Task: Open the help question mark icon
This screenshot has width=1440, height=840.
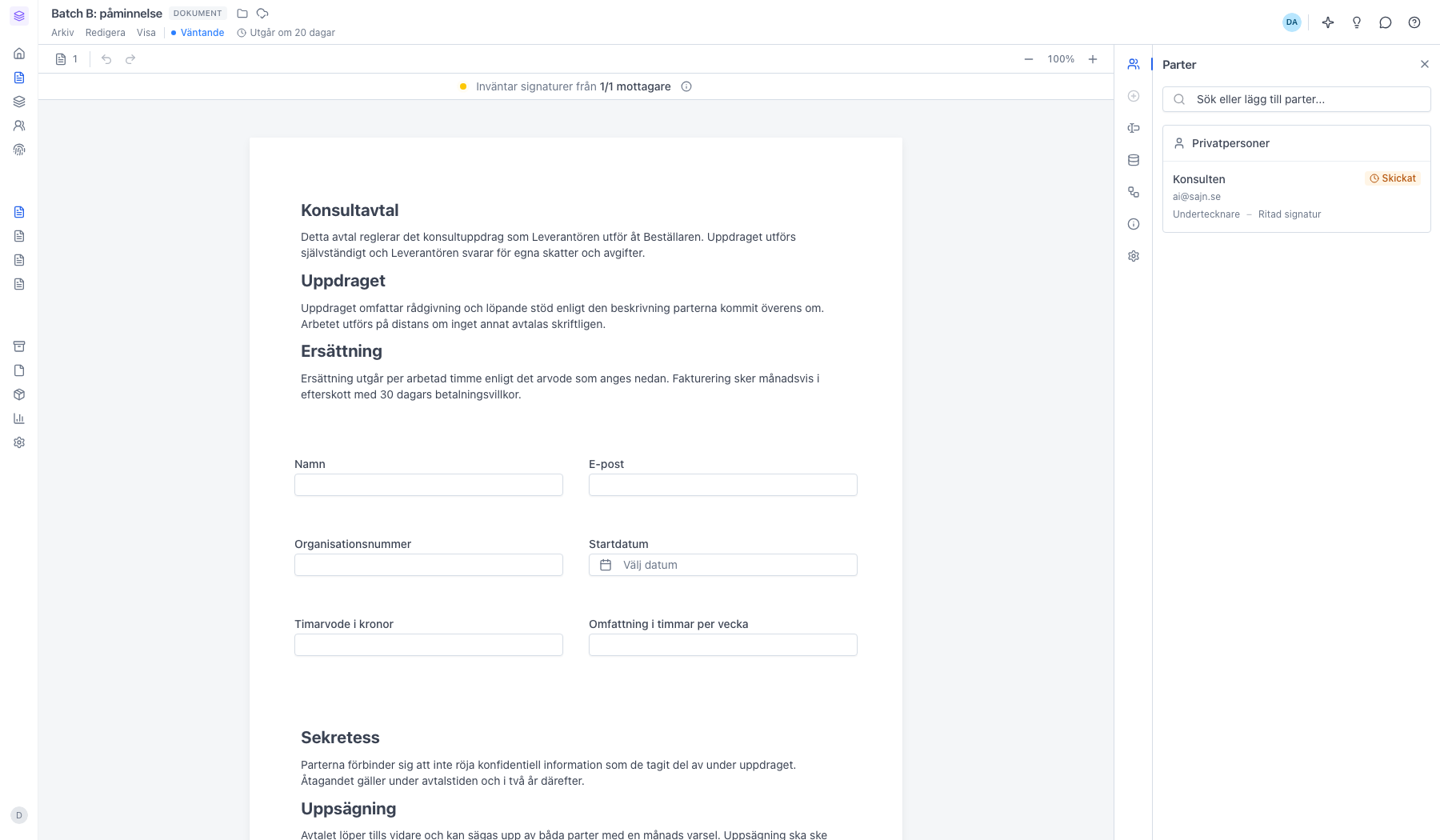Action: pos(1414,22)
